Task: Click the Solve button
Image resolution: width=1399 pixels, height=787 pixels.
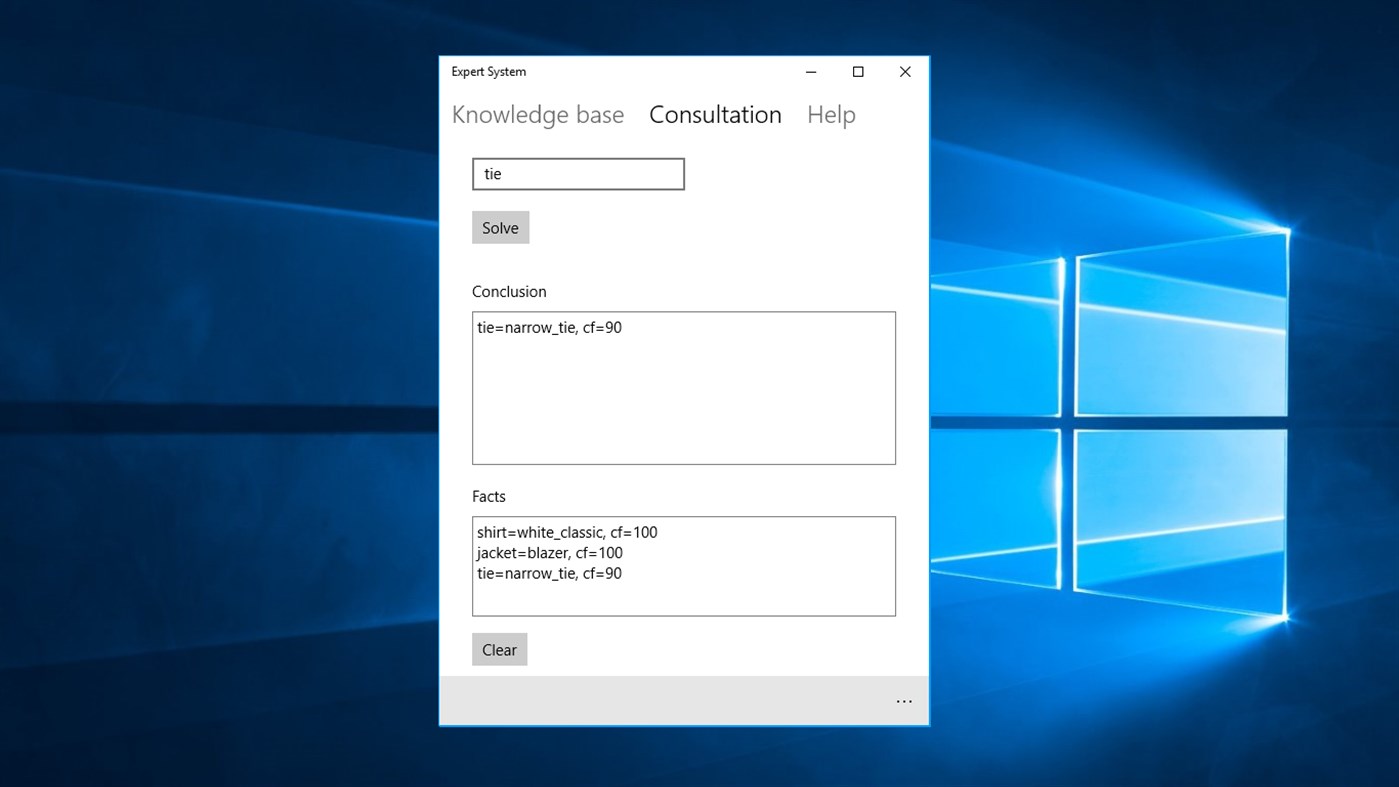Action: 500,227
